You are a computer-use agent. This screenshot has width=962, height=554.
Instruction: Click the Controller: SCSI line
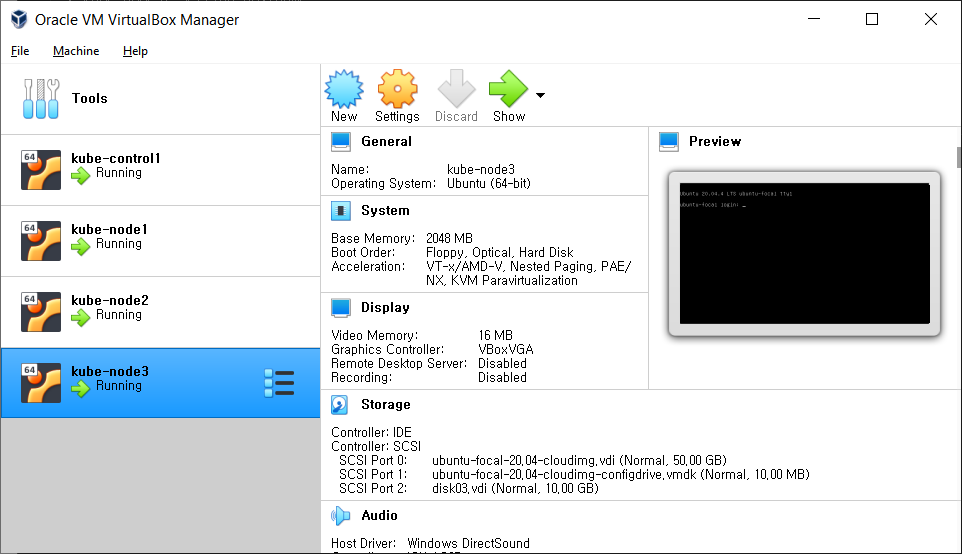point(376,446)
